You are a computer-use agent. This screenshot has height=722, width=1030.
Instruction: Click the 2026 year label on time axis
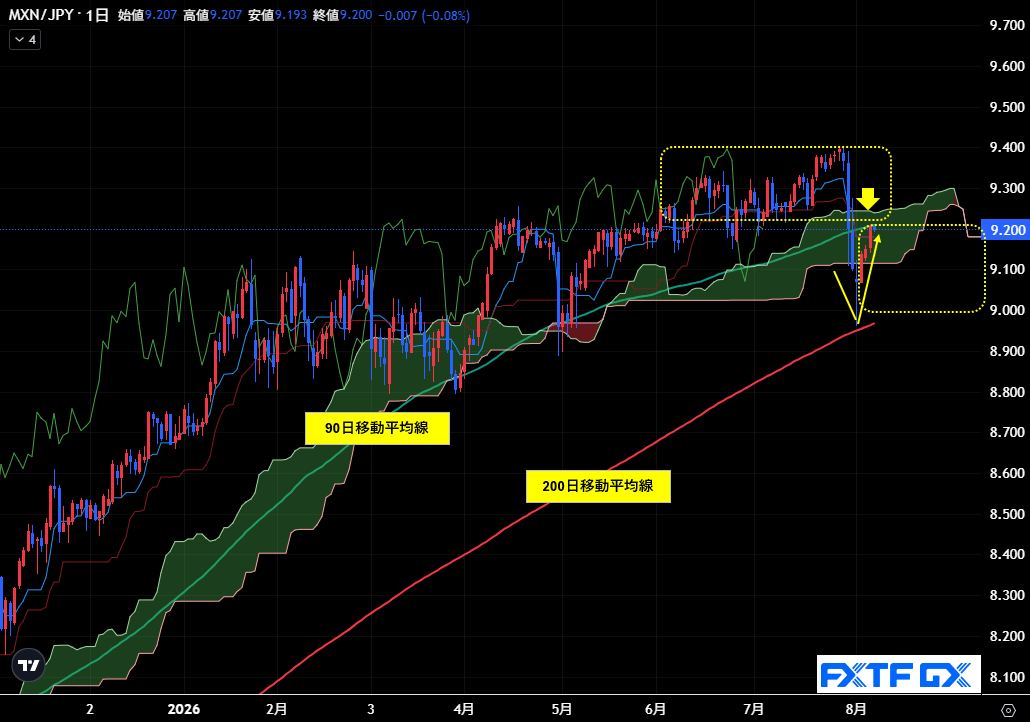point(184,710)
